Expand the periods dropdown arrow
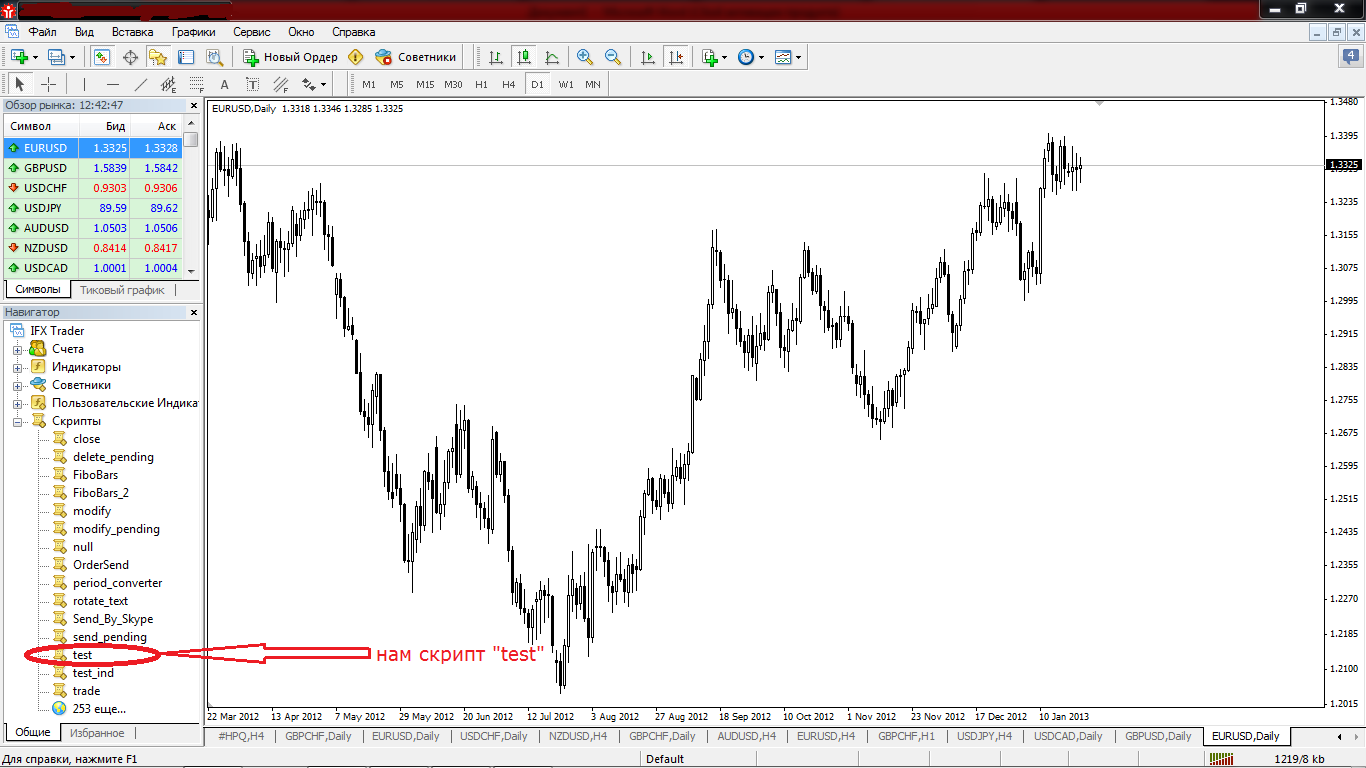This screenshot has width=1366, height=768. point(762,57)
